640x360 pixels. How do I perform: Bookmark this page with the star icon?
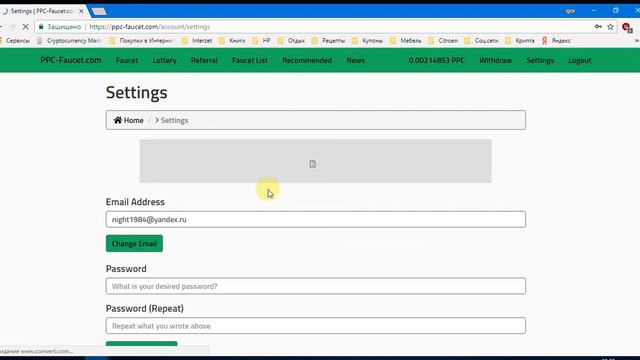click(611, 27)
